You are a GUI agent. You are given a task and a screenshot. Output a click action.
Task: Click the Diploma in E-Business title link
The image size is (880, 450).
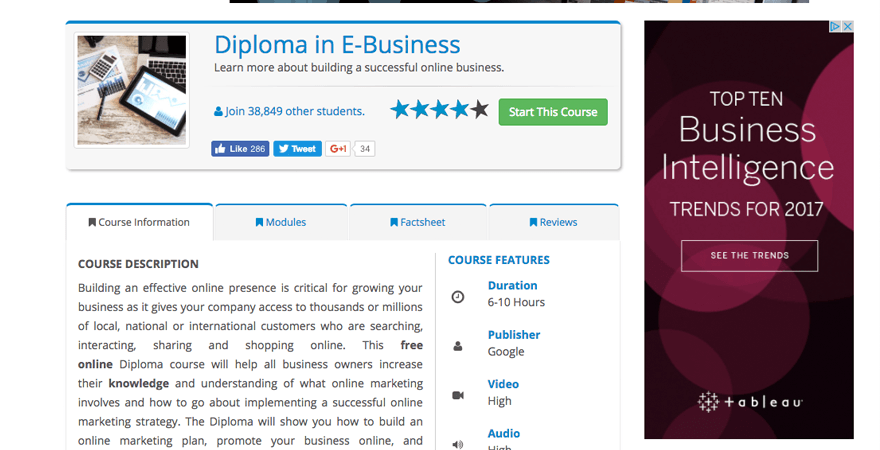[x=337, y=45]
